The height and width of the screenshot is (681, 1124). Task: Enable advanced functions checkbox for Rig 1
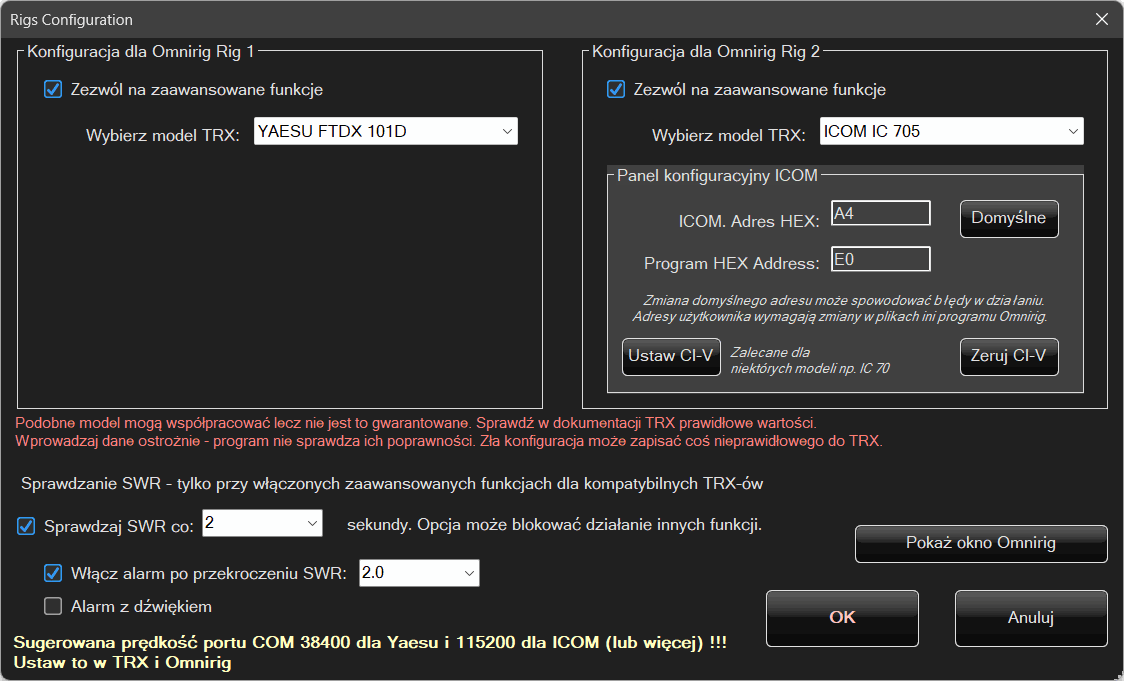click(54, 90)
